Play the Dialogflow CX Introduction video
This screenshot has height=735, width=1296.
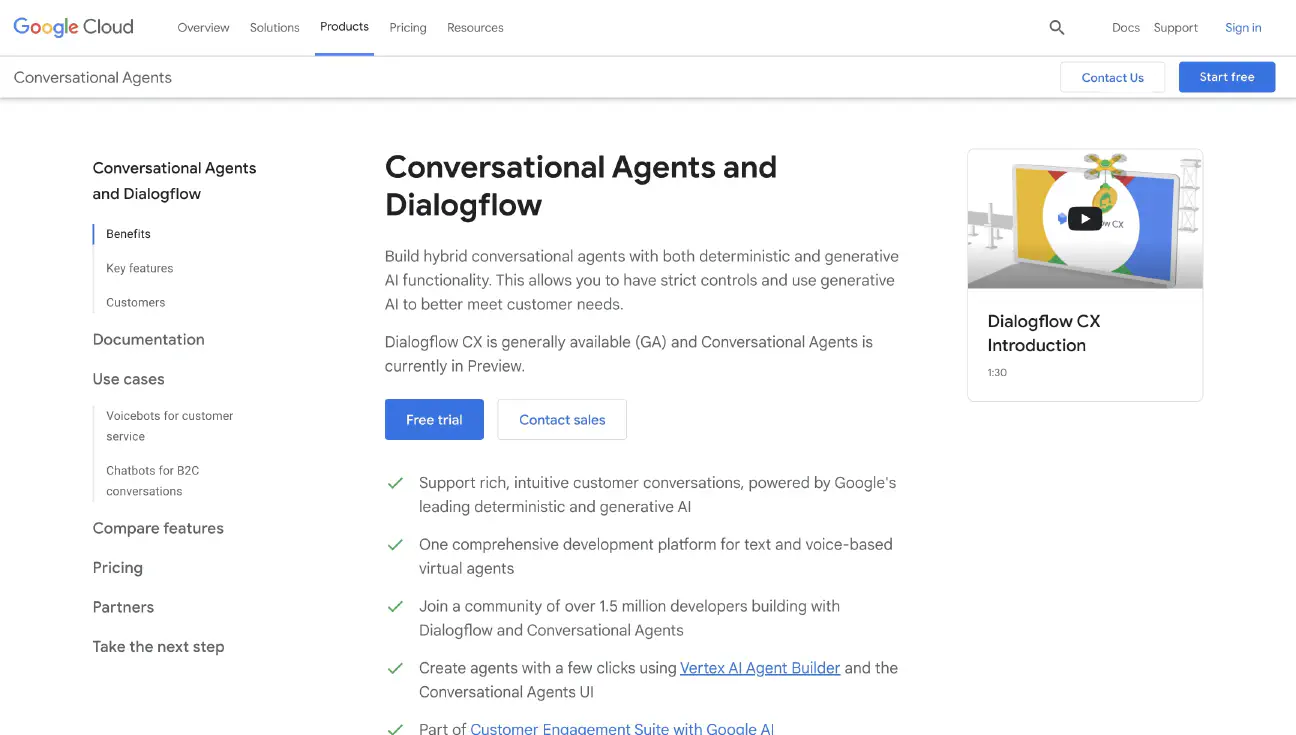pyautogui.click(x=1085, y=218)
